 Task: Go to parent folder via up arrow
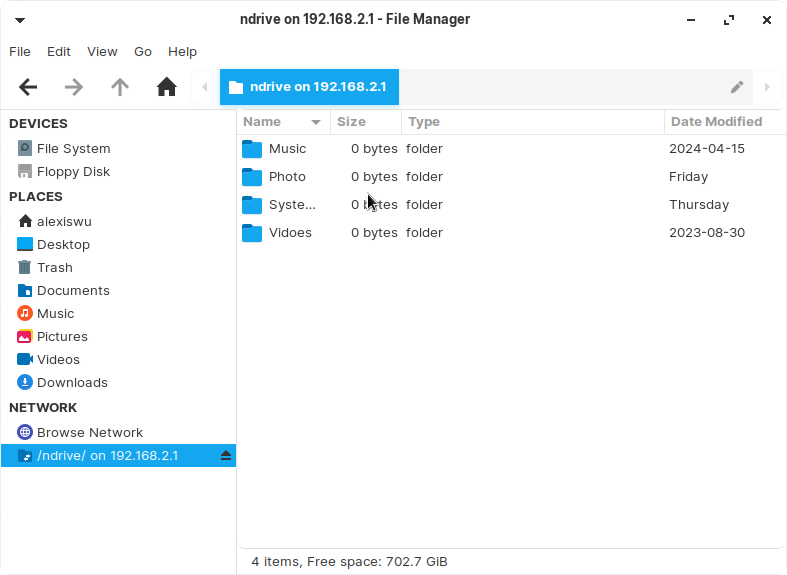pos(120,87)
